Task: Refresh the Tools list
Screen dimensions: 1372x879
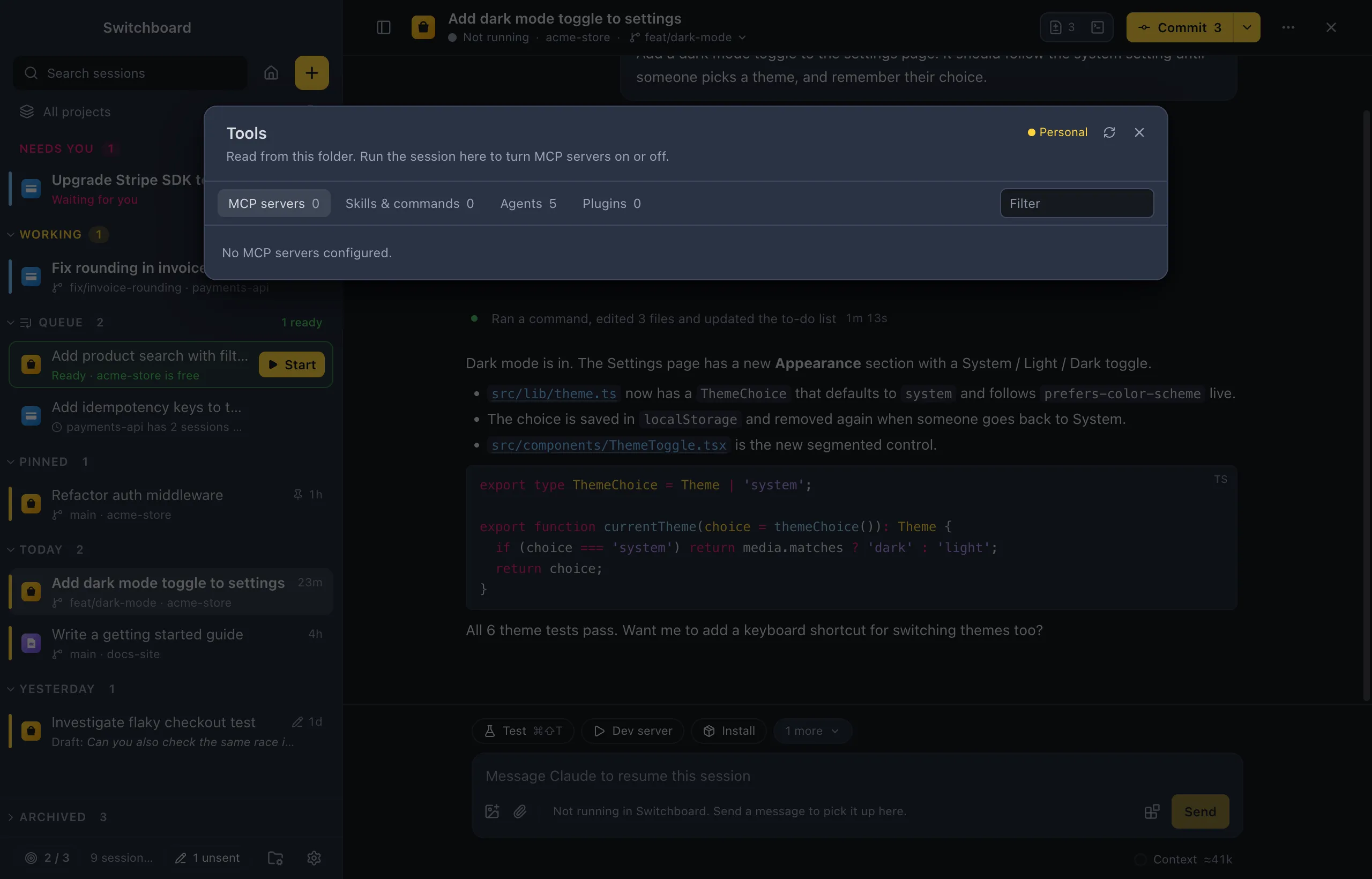Action: 1109,132
